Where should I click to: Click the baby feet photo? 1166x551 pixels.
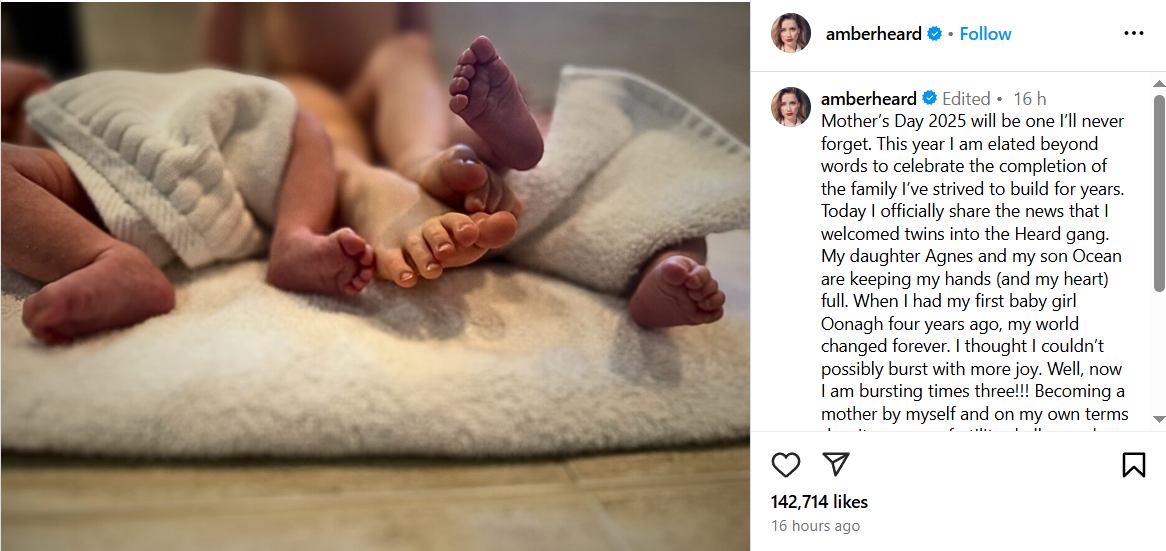click(x=375, y=275)
